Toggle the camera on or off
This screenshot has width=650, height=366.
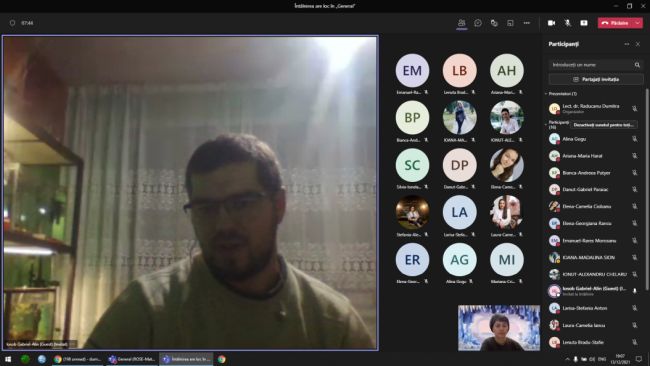[551, 23]
